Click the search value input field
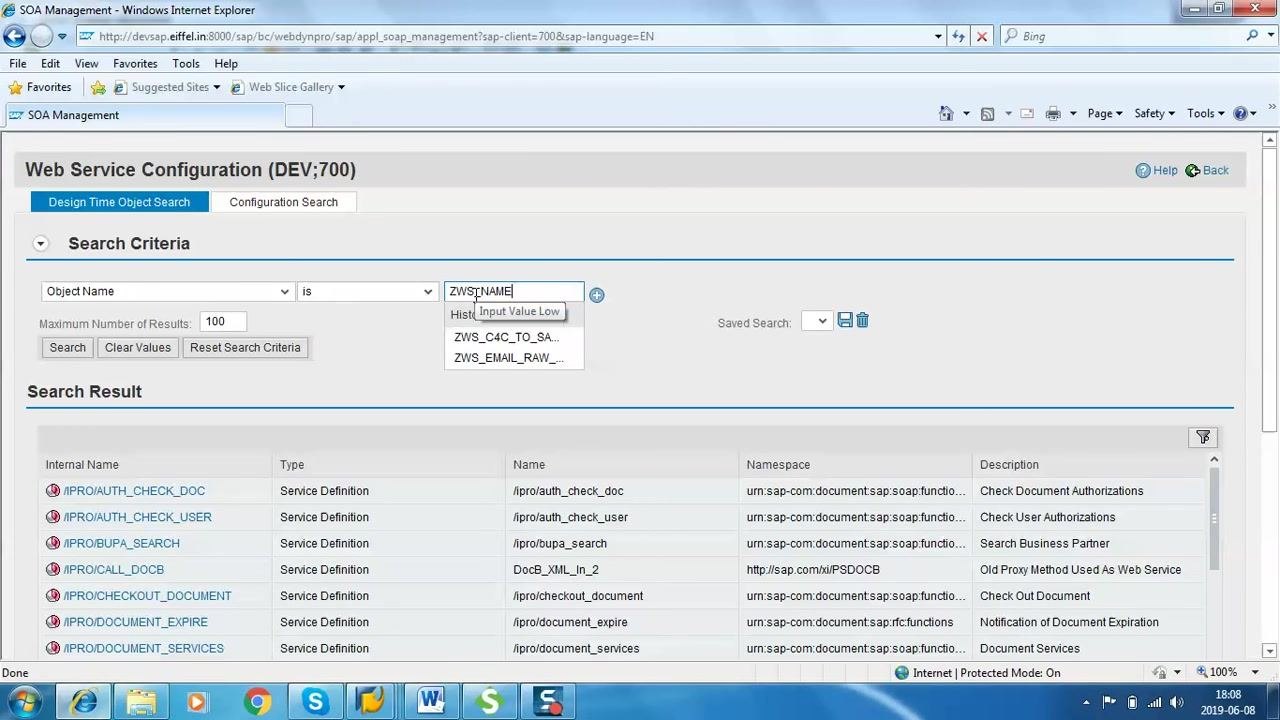 tap(514, 291)
